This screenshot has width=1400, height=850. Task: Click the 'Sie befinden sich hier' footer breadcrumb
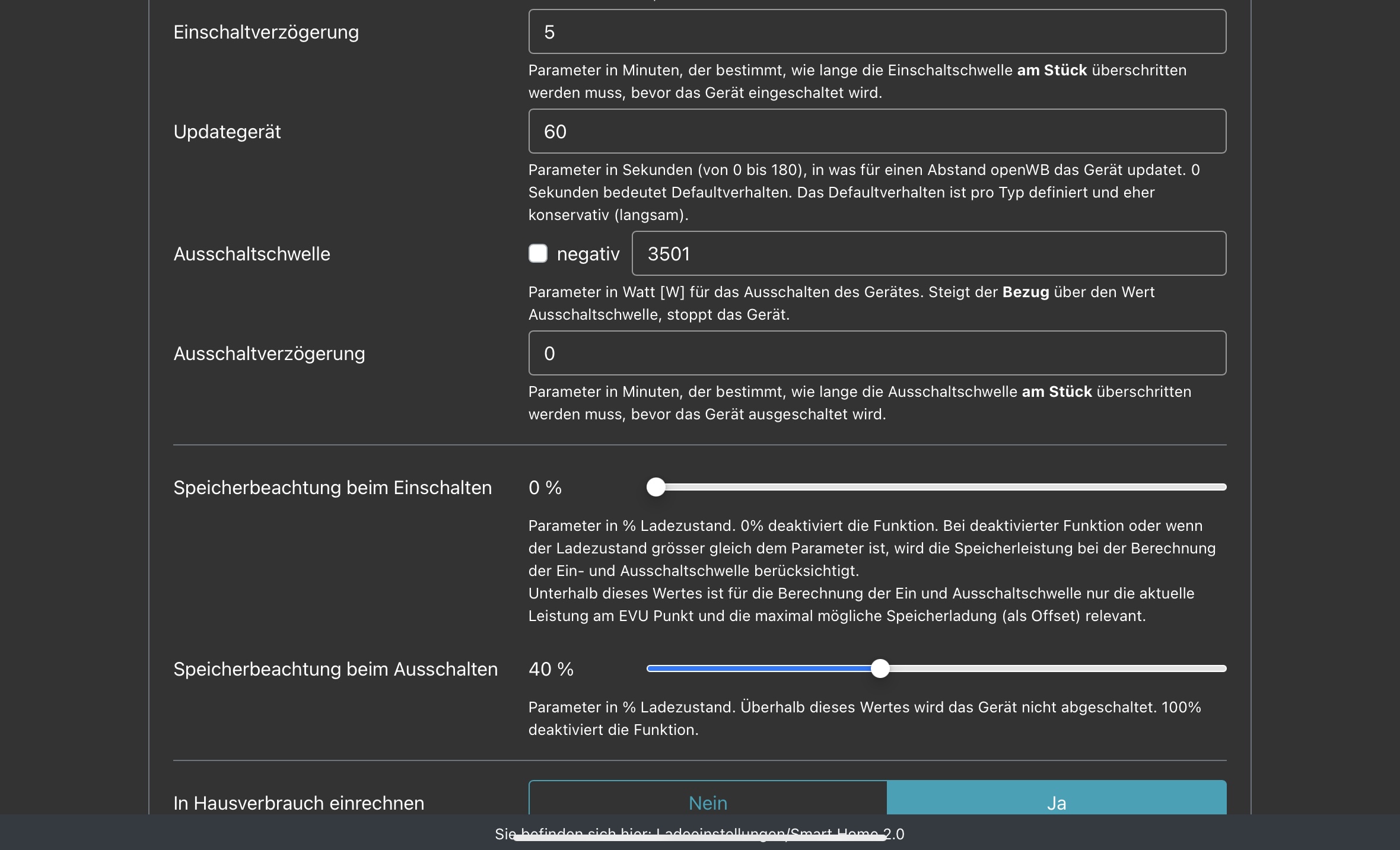(699, 833)
